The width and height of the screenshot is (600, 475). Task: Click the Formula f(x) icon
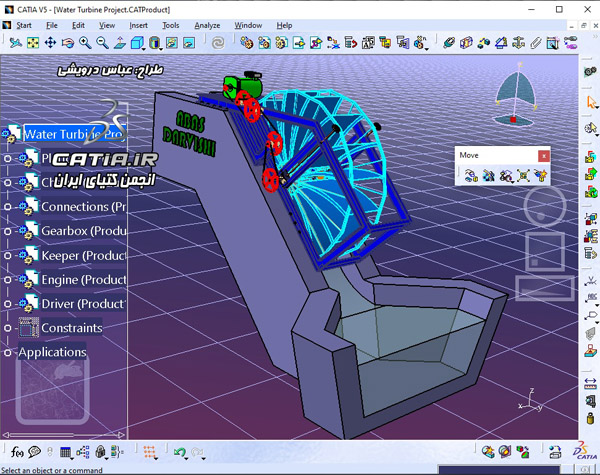pos(17,452)
